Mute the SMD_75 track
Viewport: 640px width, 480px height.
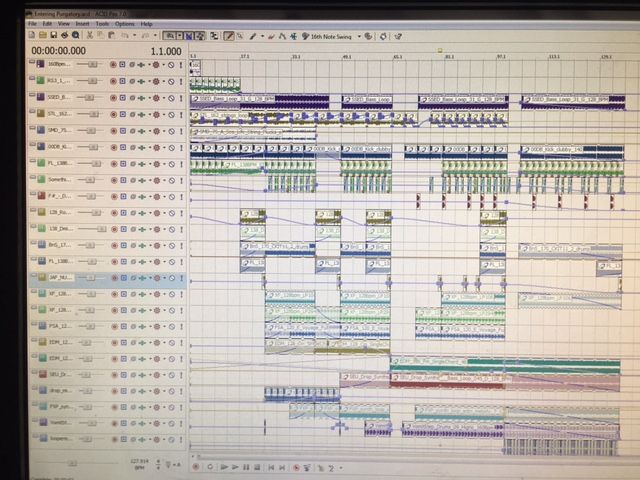[x=171, y=131]
